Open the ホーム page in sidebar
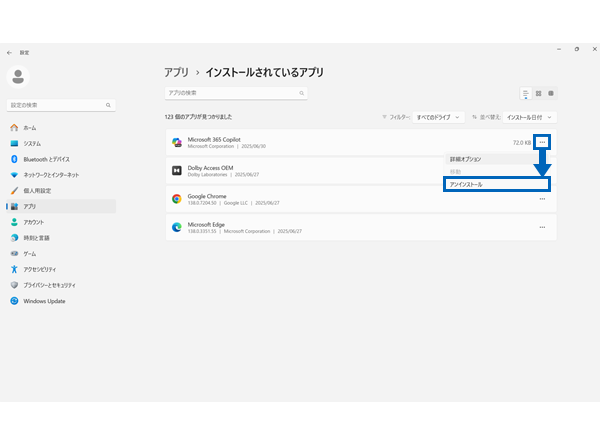 pyautogui.click(x=30, y=128)
